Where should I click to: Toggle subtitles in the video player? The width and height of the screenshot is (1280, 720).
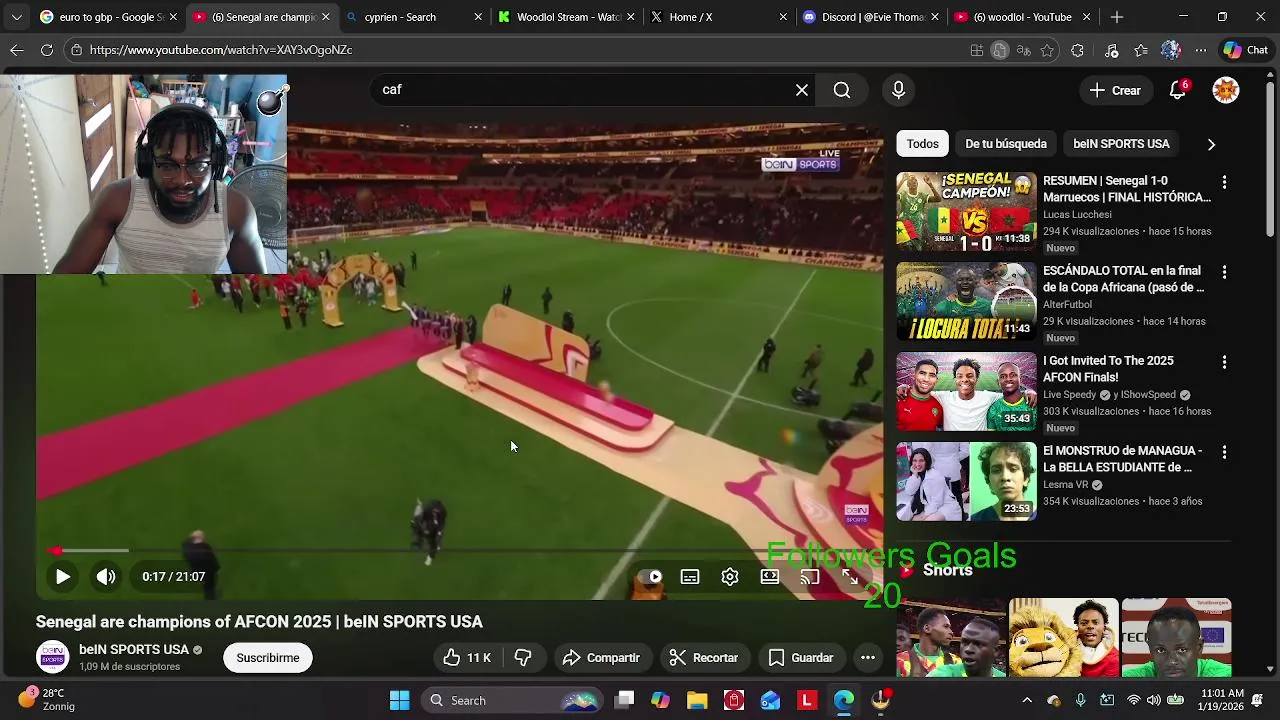click(x=690, y=577)
